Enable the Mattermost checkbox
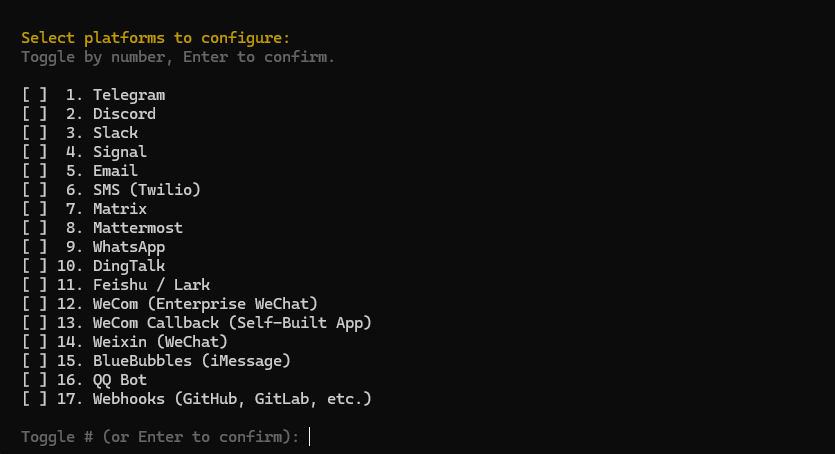 (34, 228)
